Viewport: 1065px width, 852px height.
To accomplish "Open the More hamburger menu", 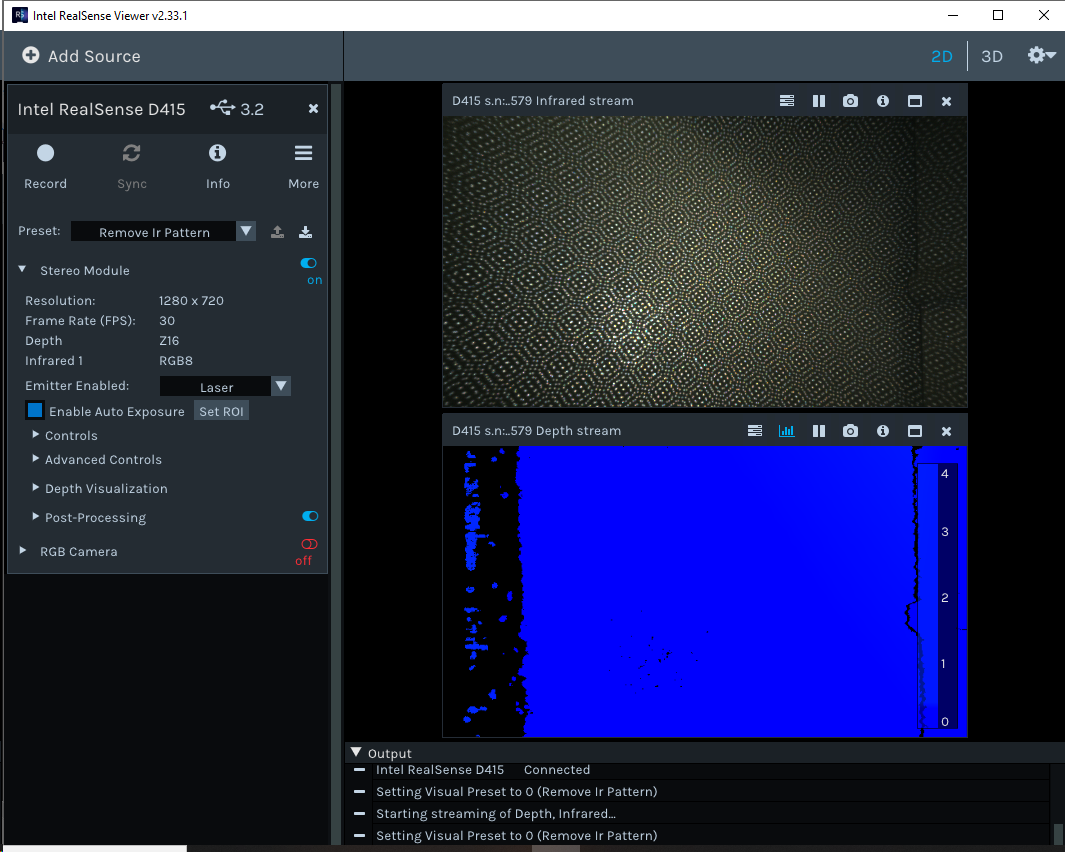I will tap(304, 154).
